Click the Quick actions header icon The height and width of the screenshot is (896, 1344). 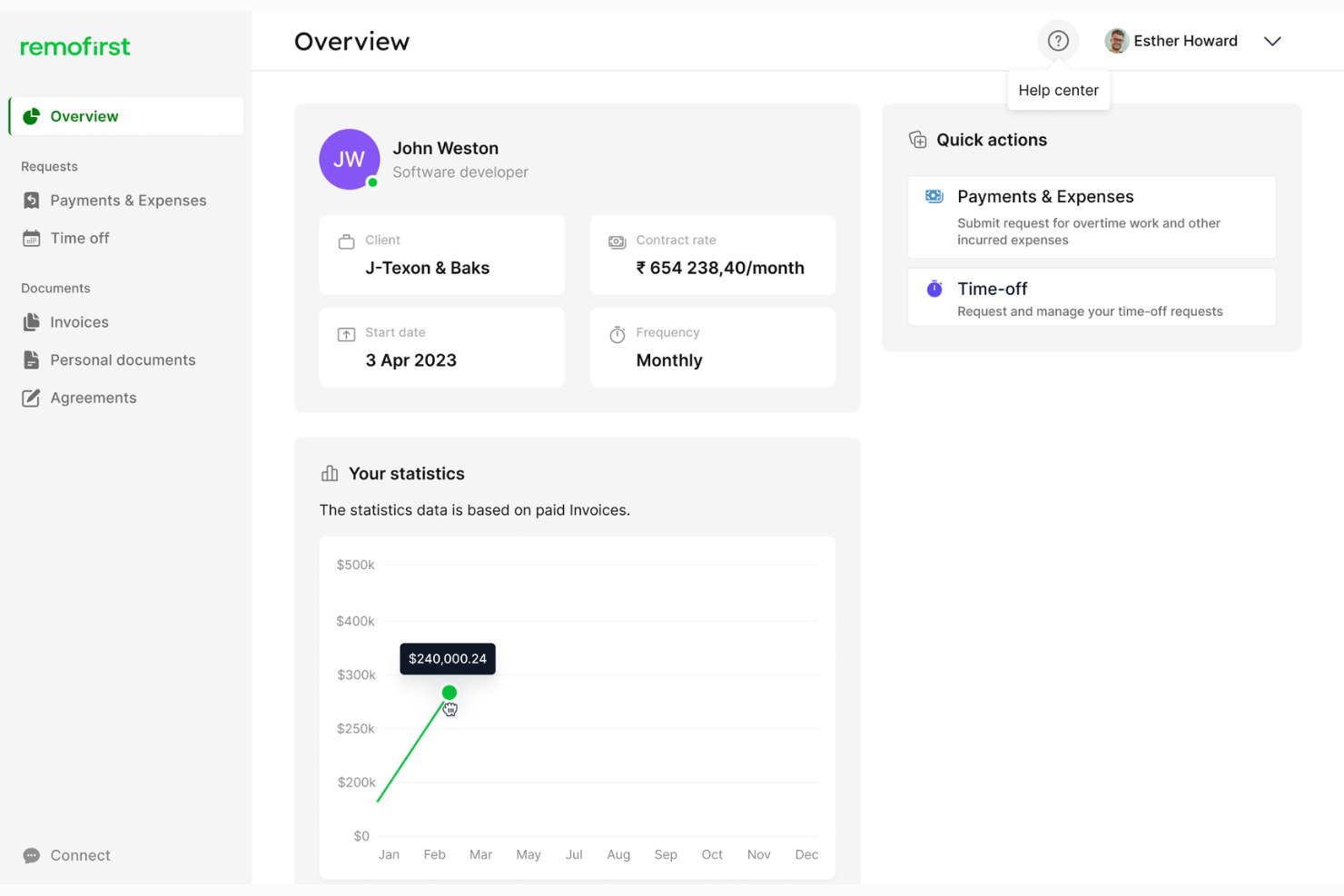pos(918,140)
